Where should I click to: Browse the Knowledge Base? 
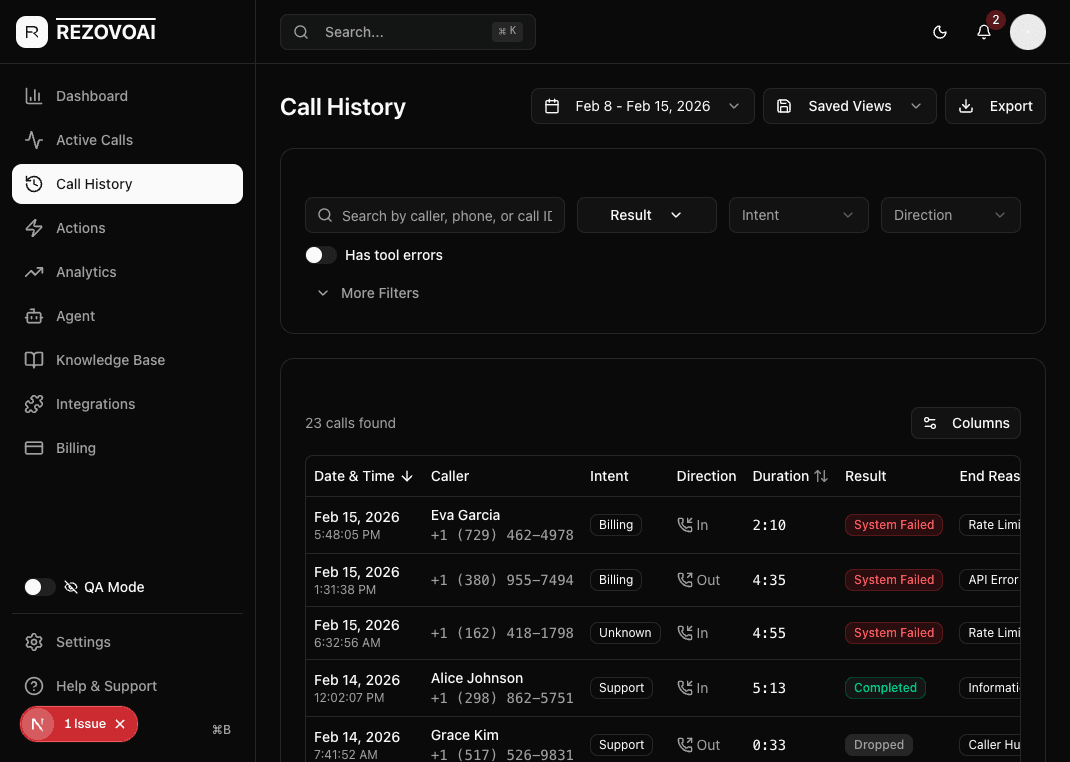click(110, 360)
